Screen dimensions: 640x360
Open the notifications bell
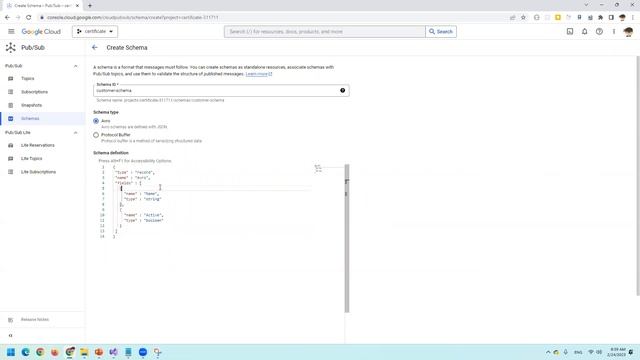[584, 31]
